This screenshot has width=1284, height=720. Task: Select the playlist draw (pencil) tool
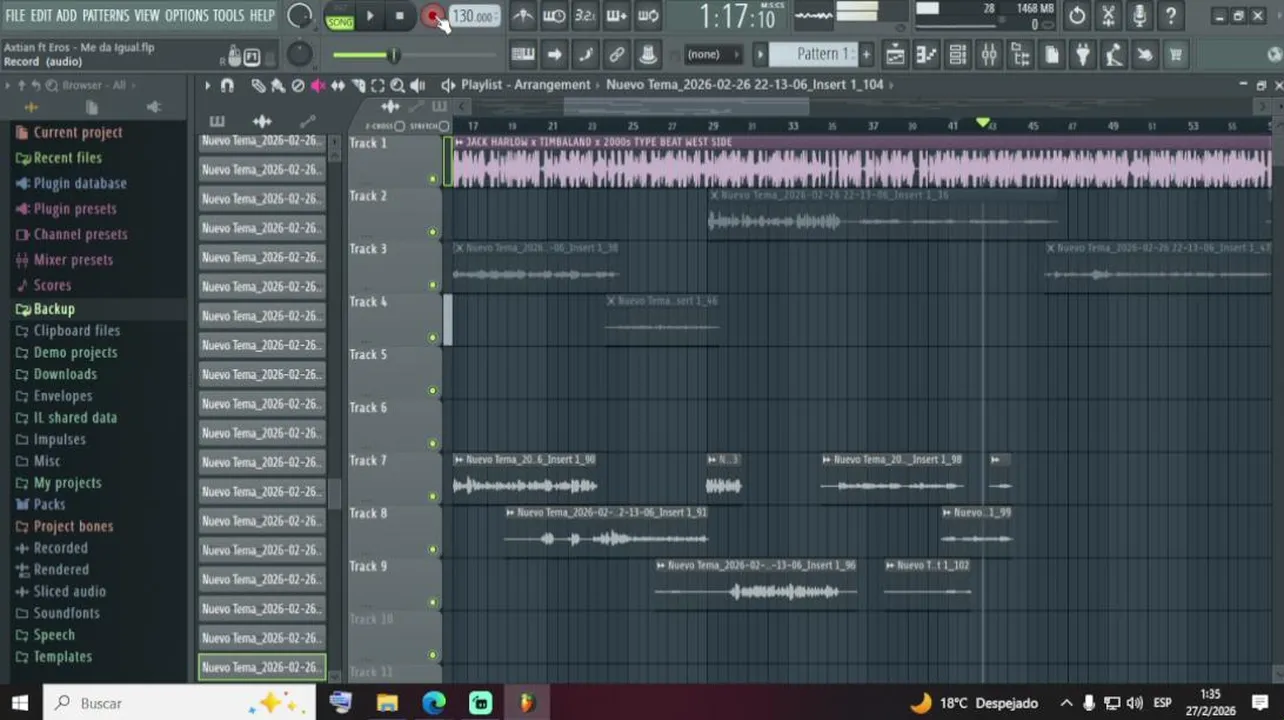258,86
